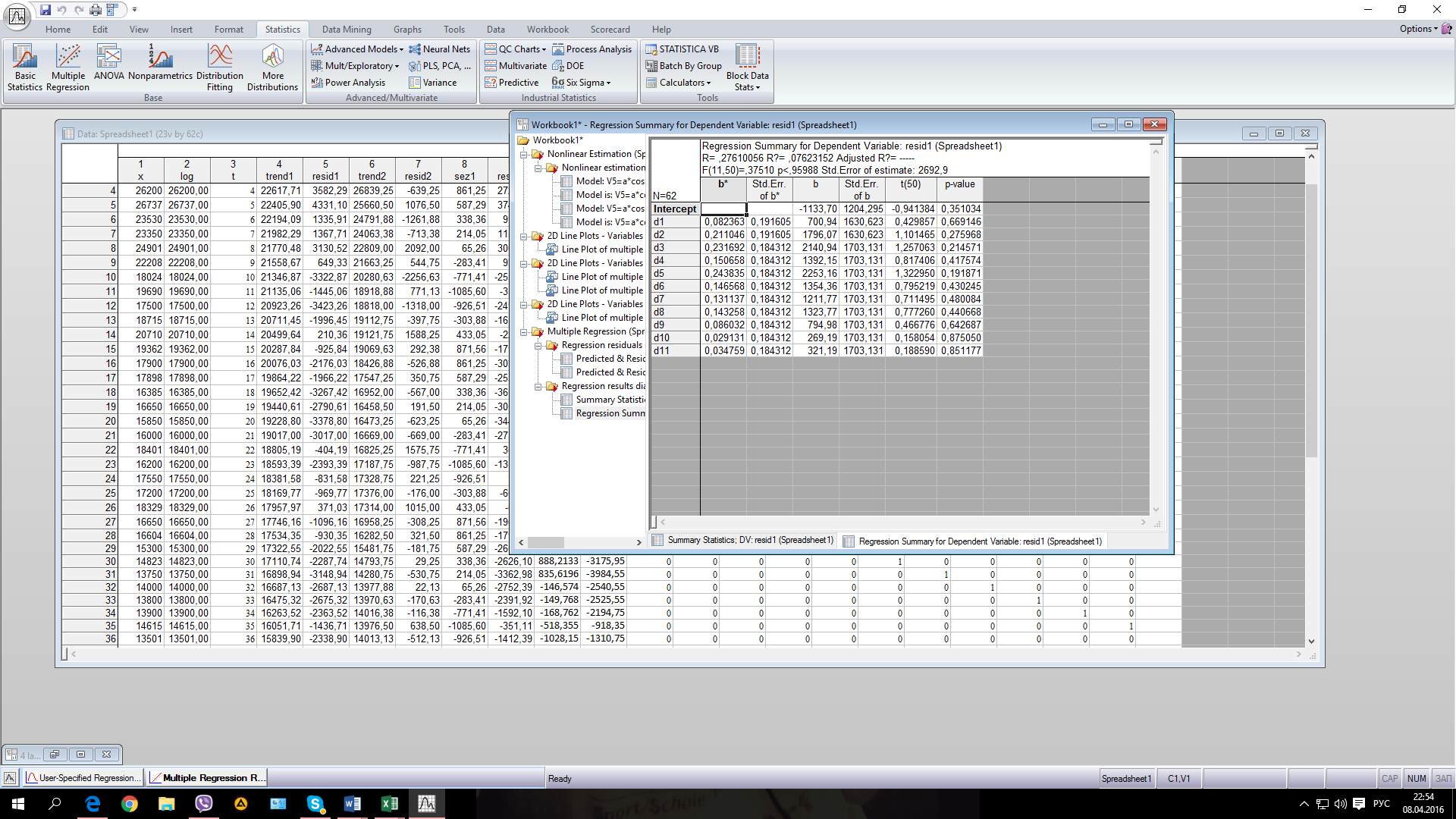Screen dimensions: 1456x819
Task: Select Summary Statistics tree item
Action: click(609, 400)
